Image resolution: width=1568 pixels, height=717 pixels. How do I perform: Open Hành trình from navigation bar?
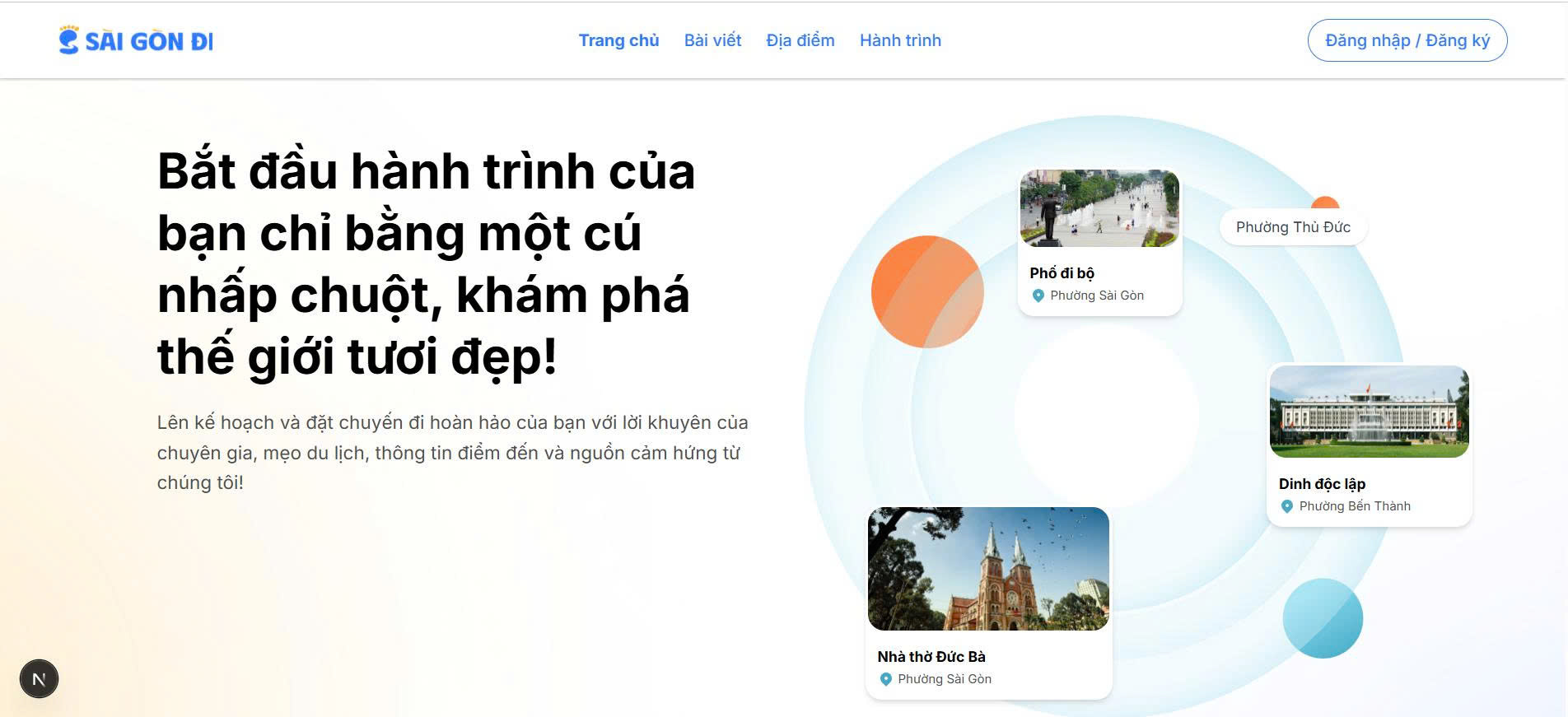click(900, 40)
